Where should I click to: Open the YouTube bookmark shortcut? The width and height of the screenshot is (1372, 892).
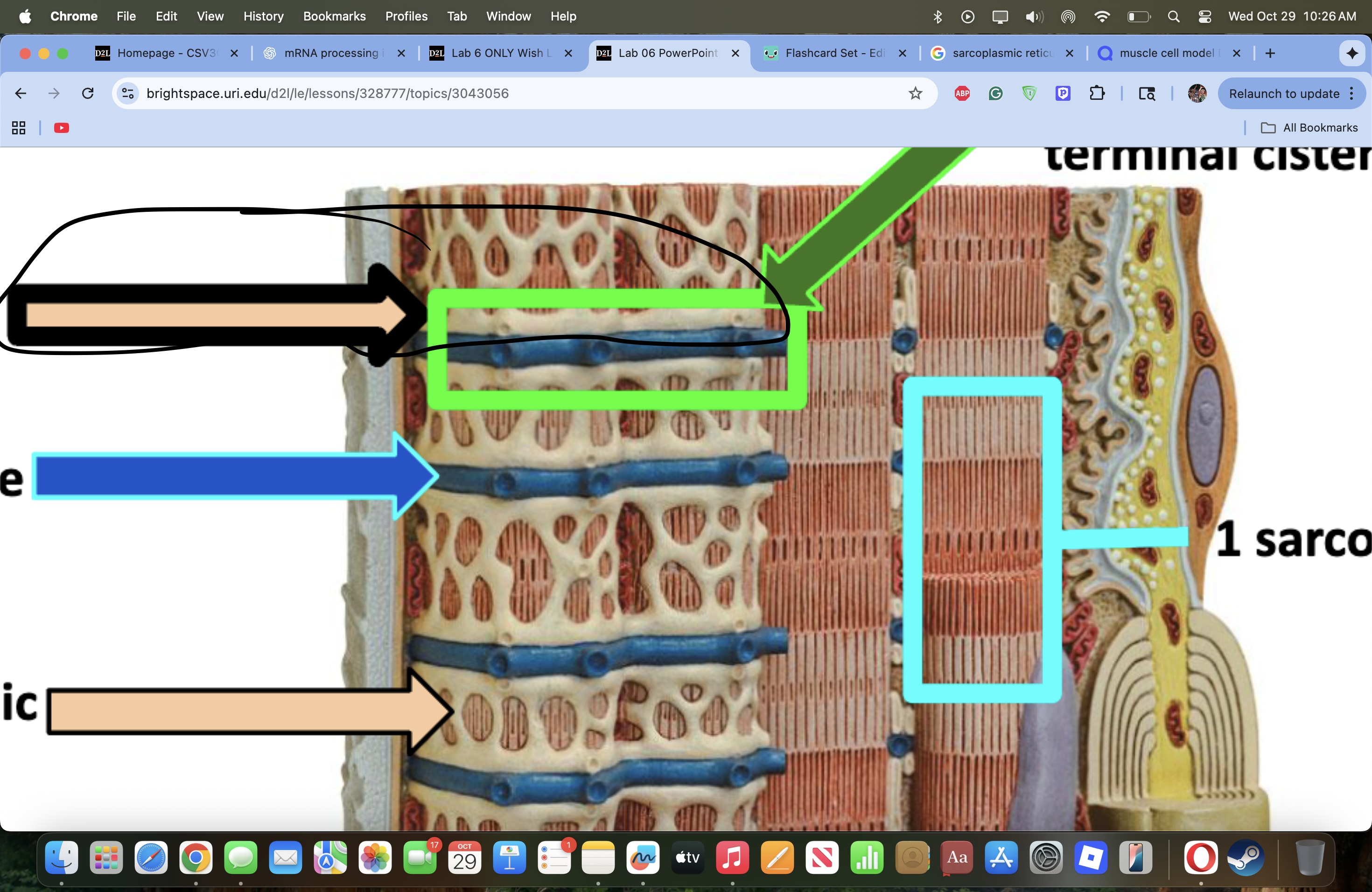pyautogui.click(x=62, y=128)
